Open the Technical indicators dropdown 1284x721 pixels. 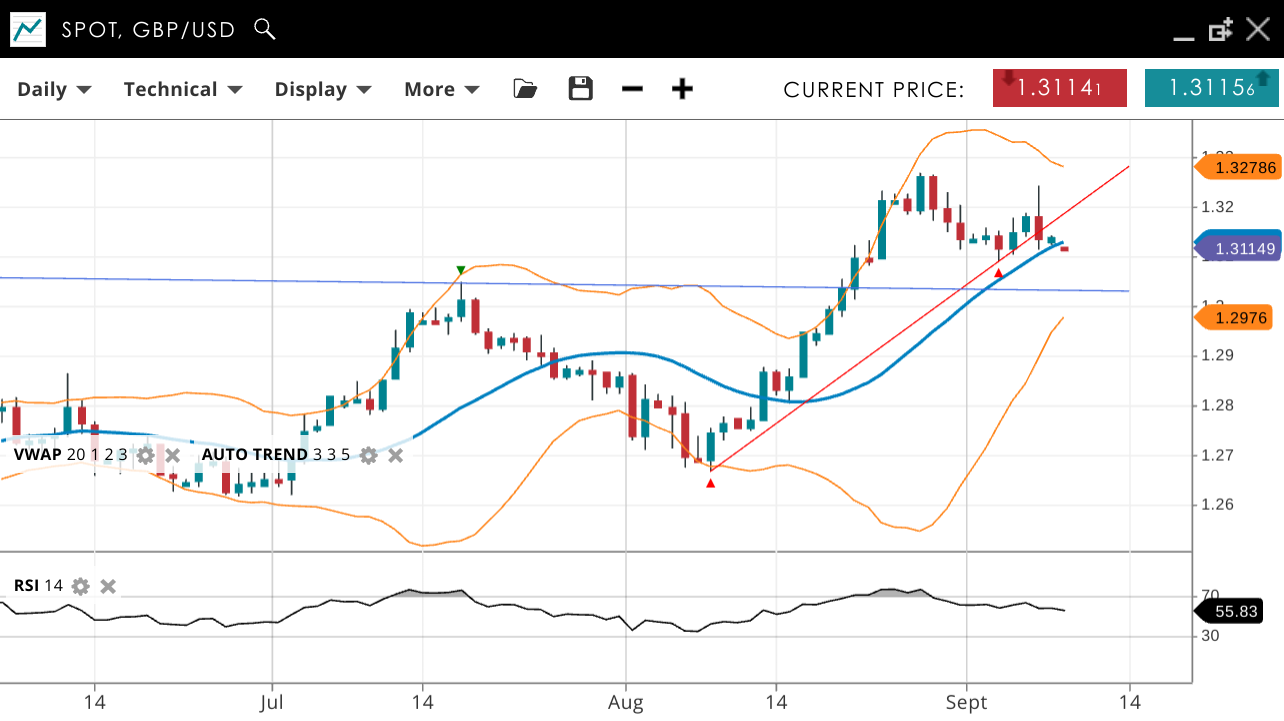[183, 89]
